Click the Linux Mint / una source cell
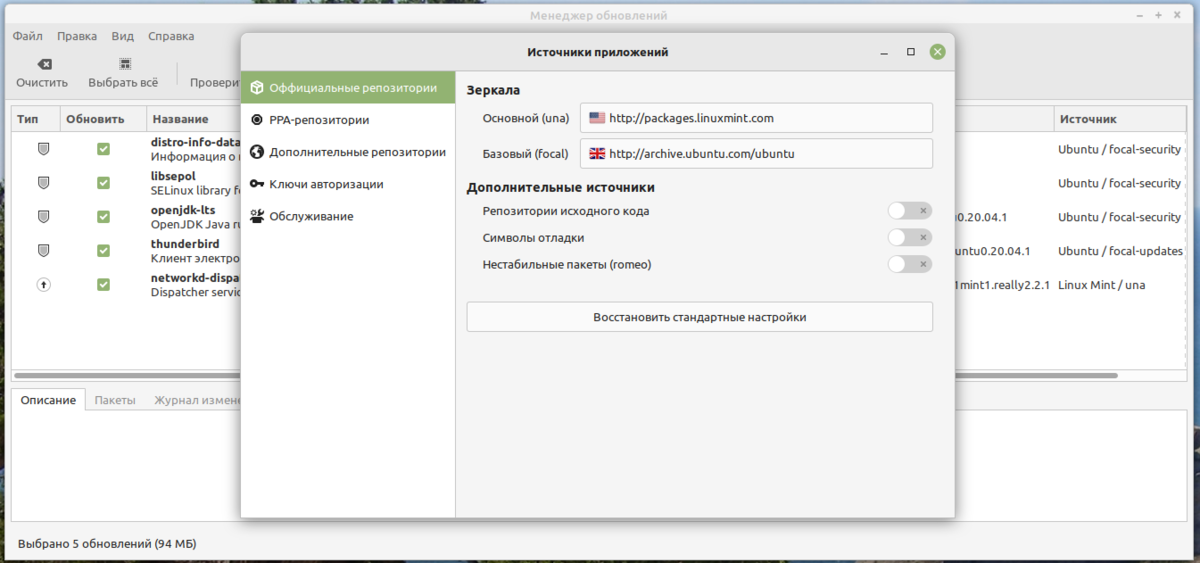The width and height of the screenshot is (1200, 563). click(1101, 285)
